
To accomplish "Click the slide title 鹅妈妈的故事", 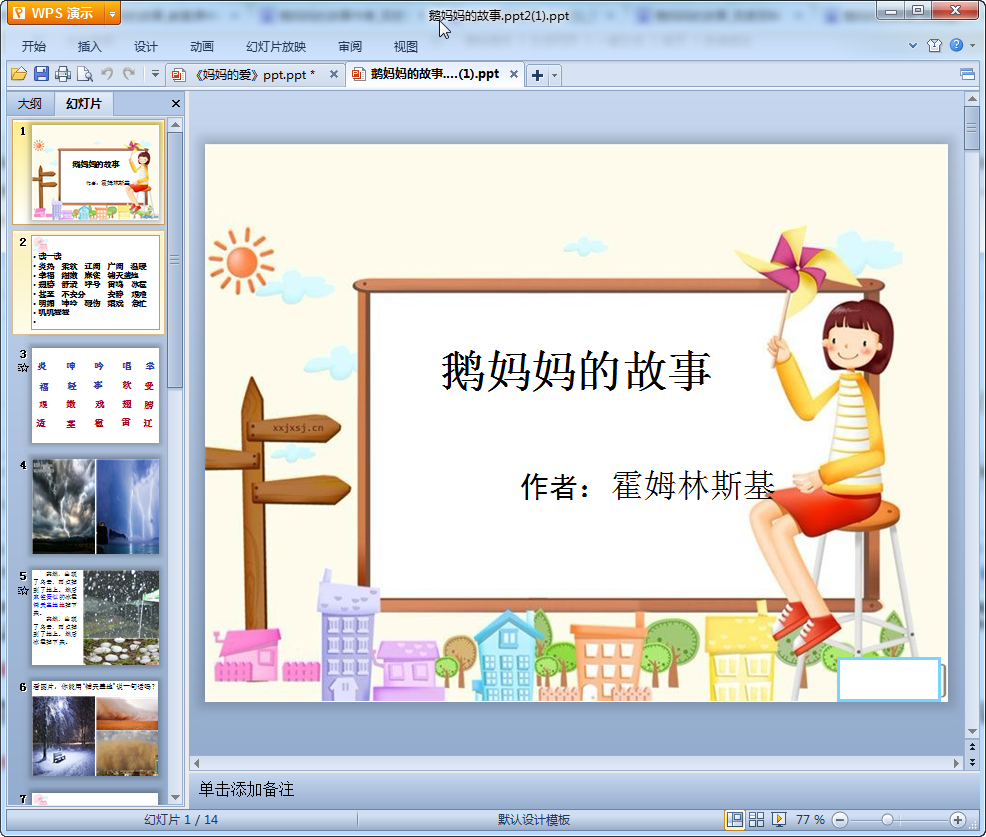I will pos(576,370).
